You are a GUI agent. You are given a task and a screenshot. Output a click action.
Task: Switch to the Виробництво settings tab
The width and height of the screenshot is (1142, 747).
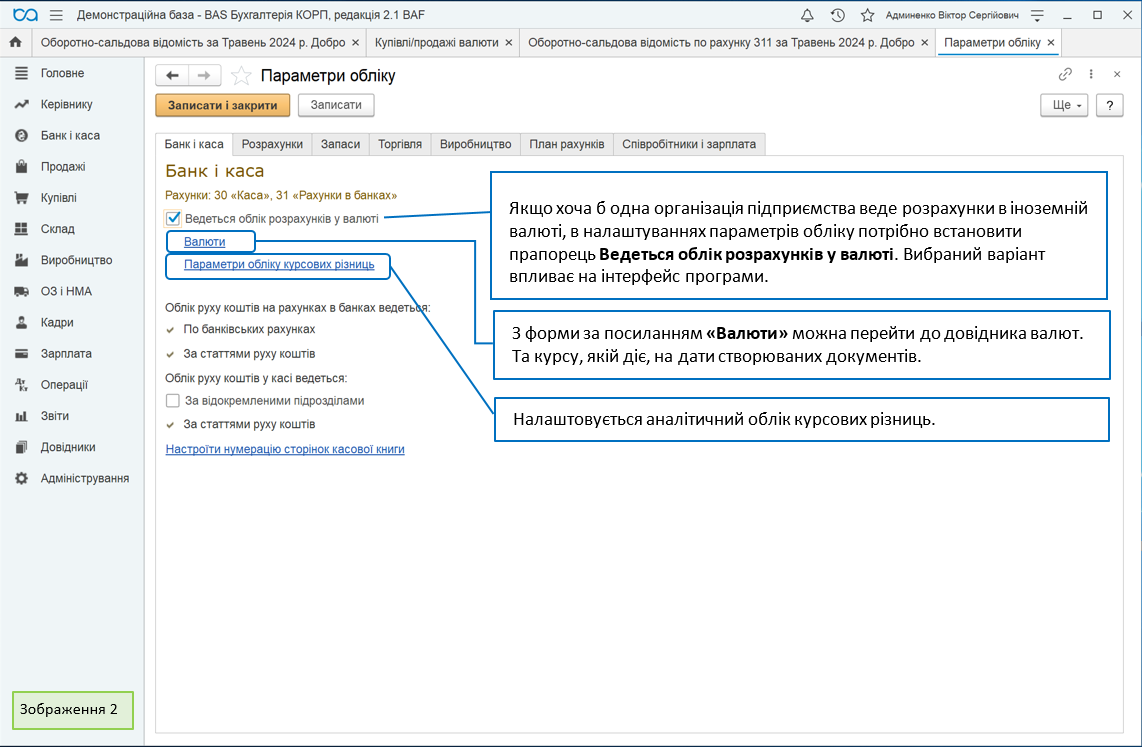[x=476, y=144]
